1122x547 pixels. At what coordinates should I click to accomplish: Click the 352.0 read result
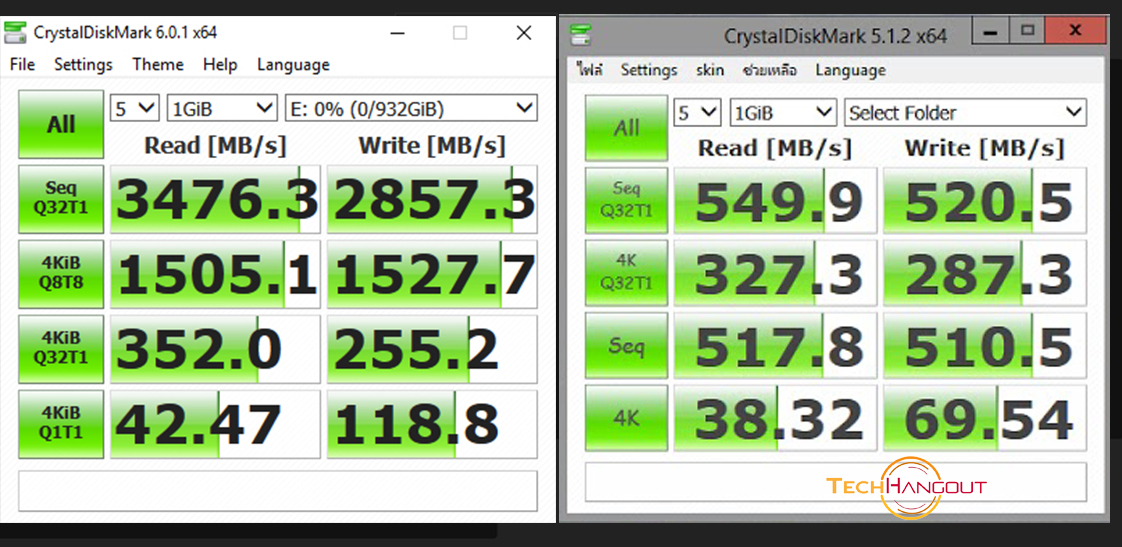[215, 349]
